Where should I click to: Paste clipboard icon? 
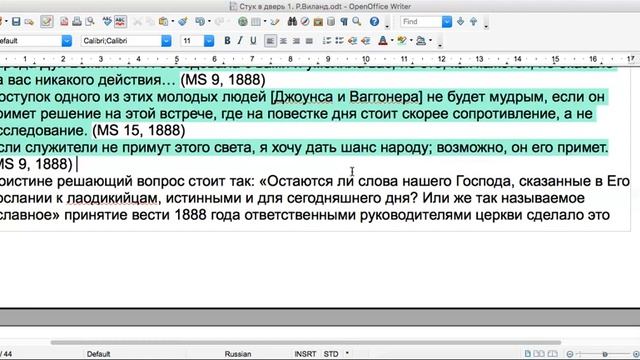164,22
